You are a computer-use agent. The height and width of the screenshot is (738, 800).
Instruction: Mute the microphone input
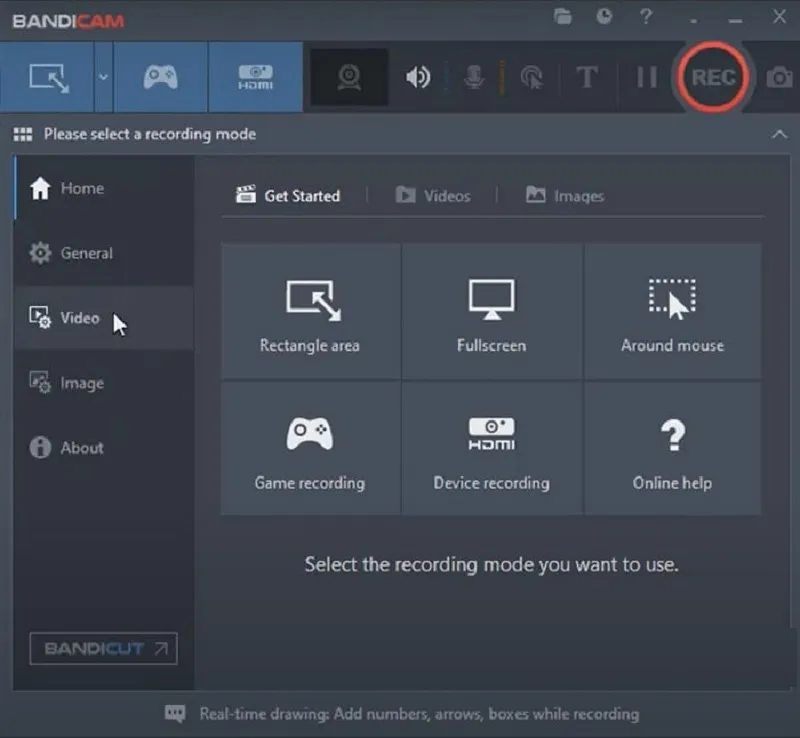474,77
